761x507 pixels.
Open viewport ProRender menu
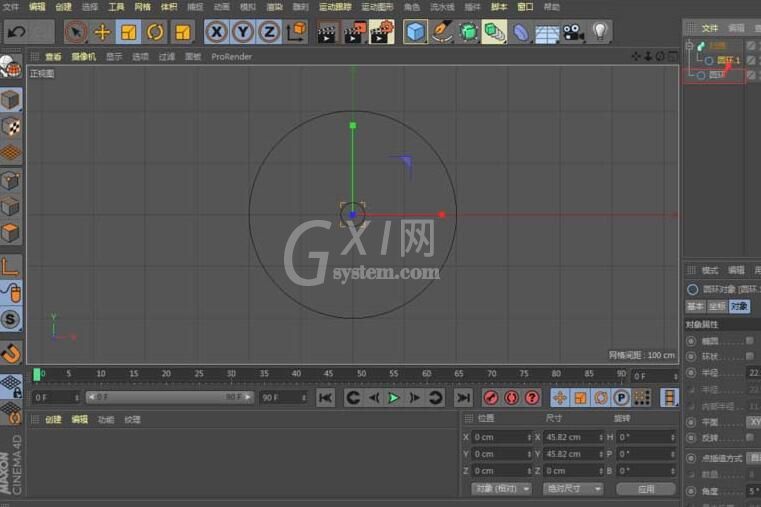(232, 57)
